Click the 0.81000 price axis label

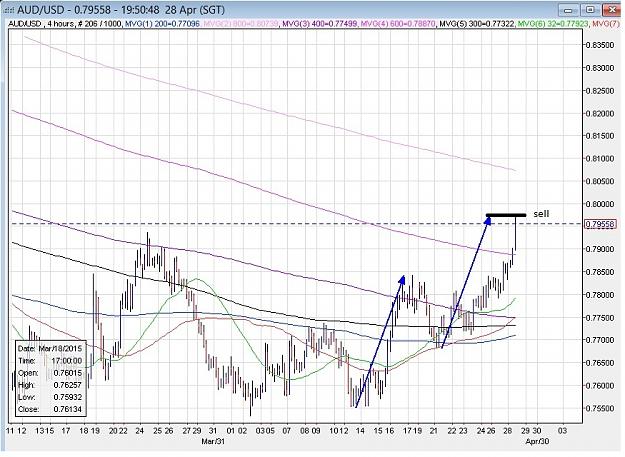tap(600, 159)
